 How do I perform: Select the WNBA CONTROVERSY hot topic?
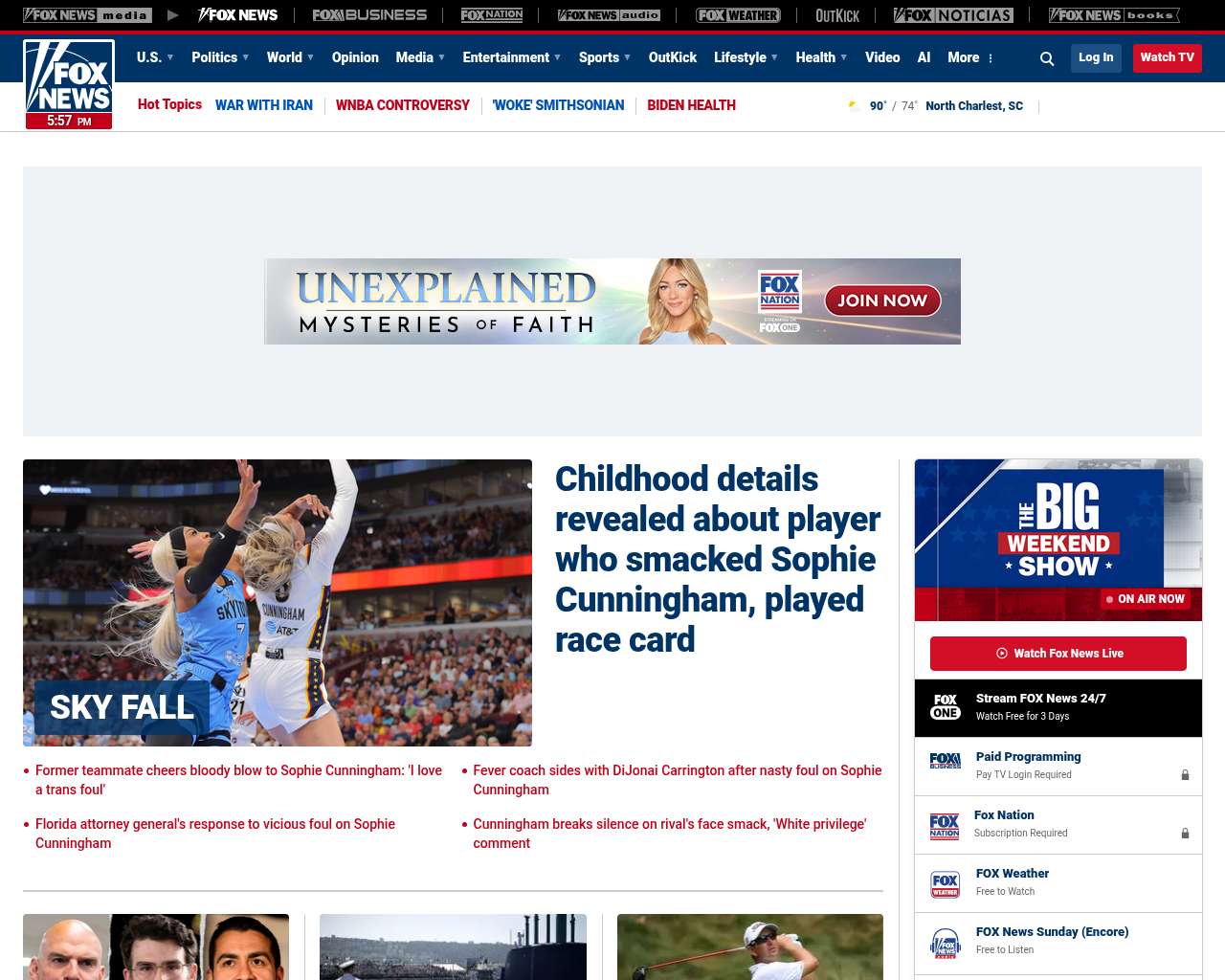pos(403,105)
